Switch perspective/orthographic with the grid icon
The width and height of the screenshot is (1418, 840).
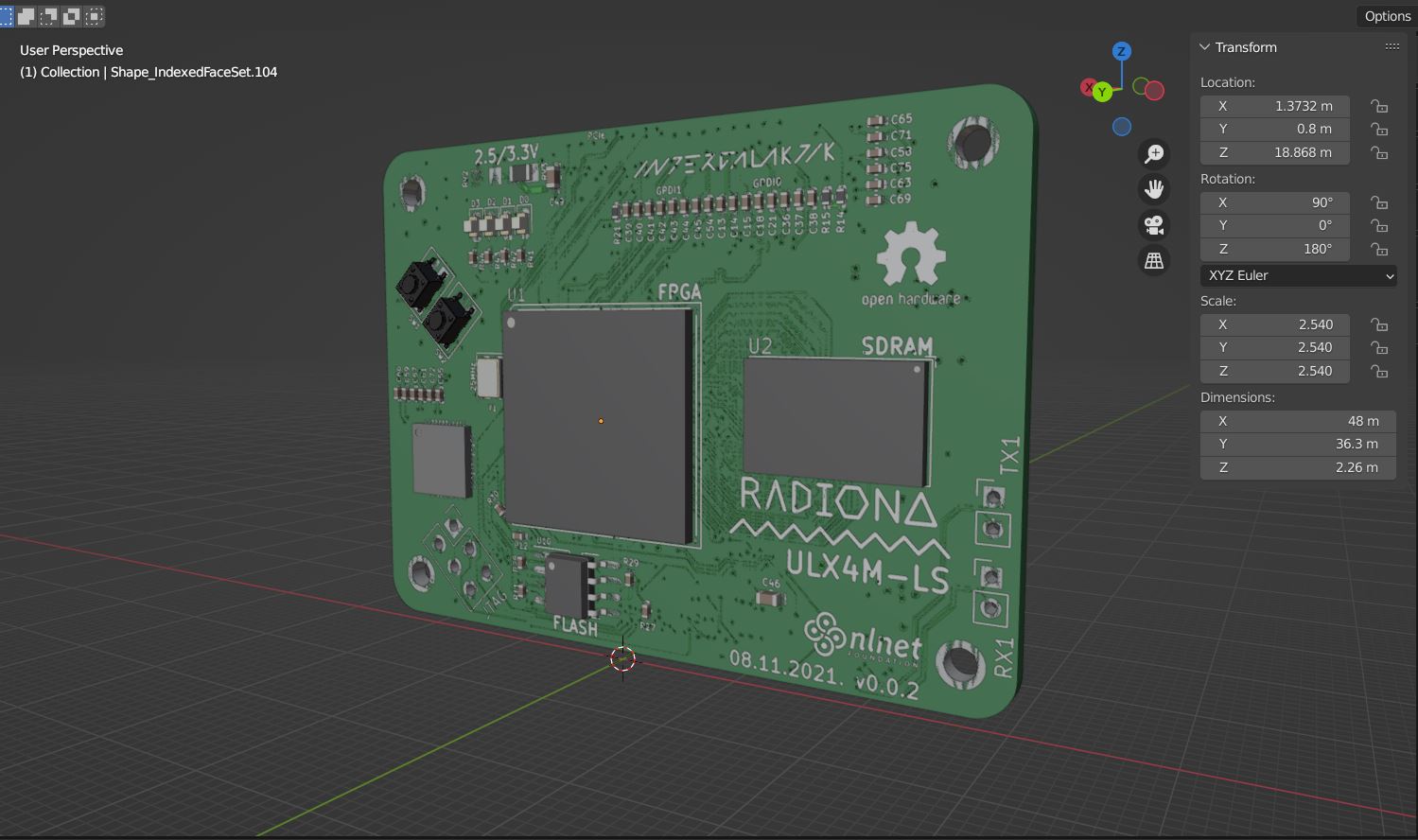click(1154, 261)
